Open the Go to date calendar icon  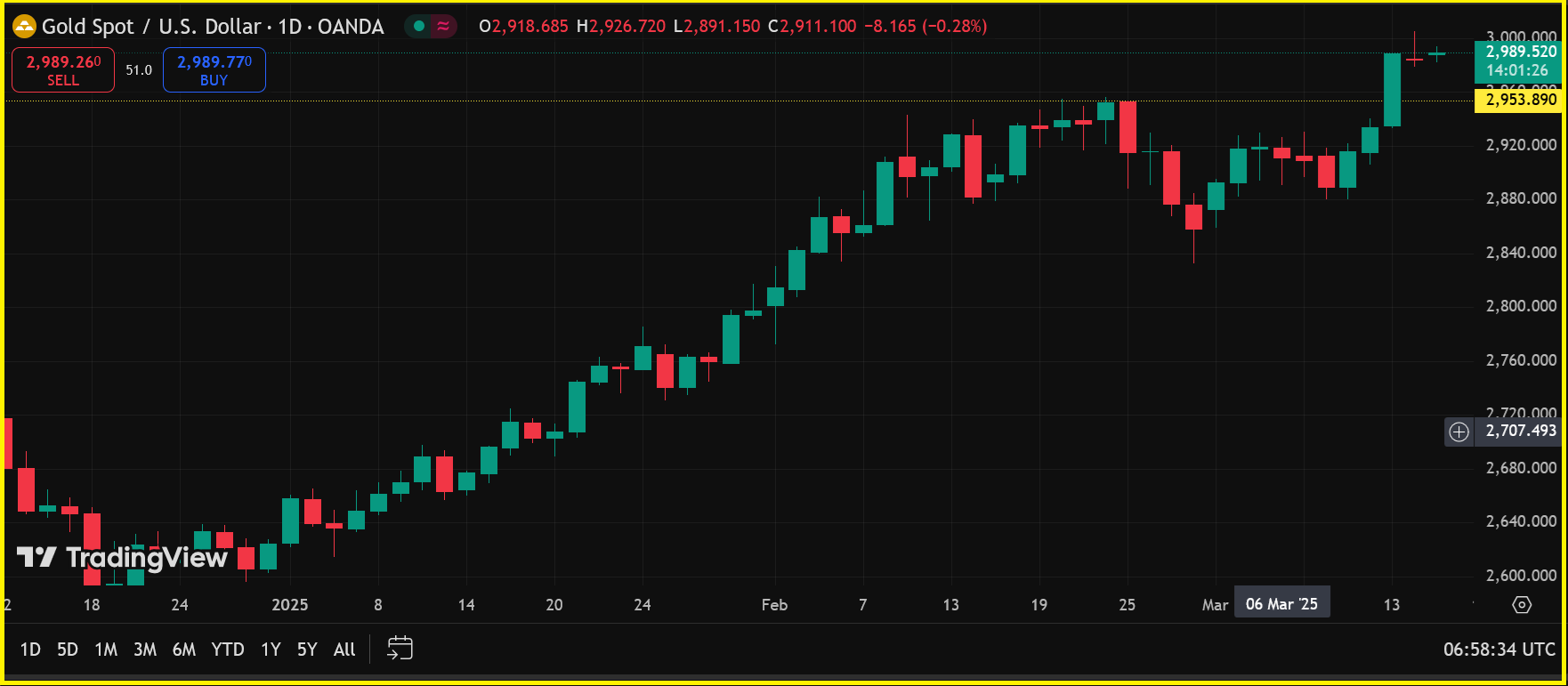400,649
